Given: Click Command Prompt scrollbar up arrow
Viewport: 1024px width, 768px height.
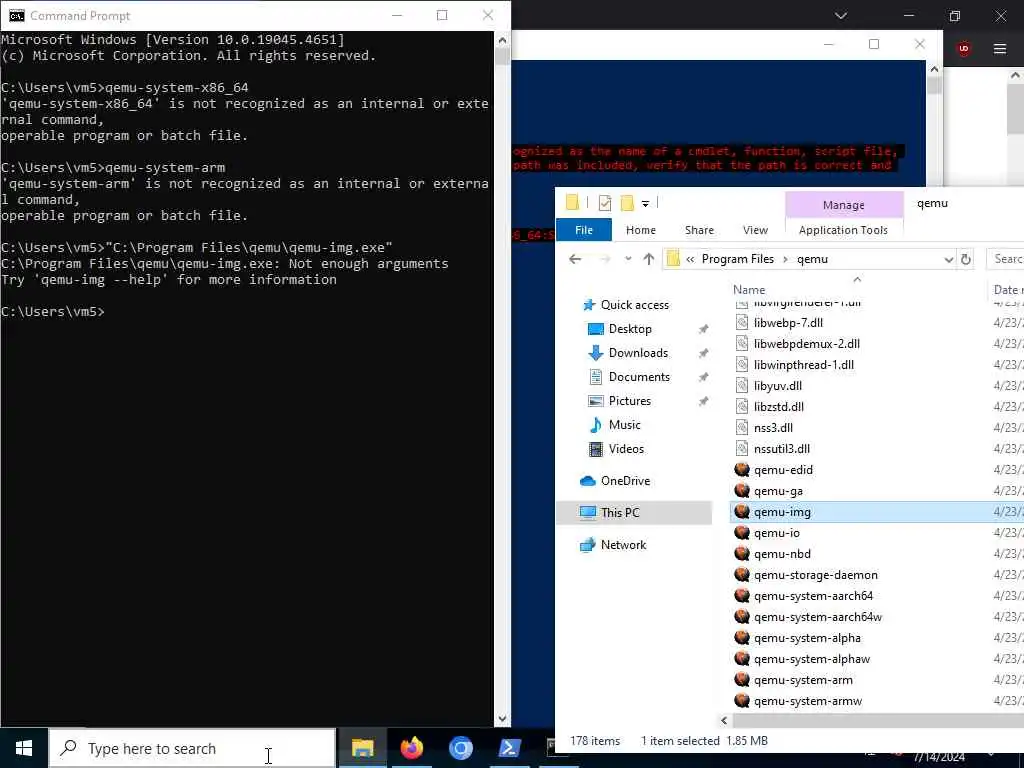Looking at the screenshot, I should coord(502,40).
